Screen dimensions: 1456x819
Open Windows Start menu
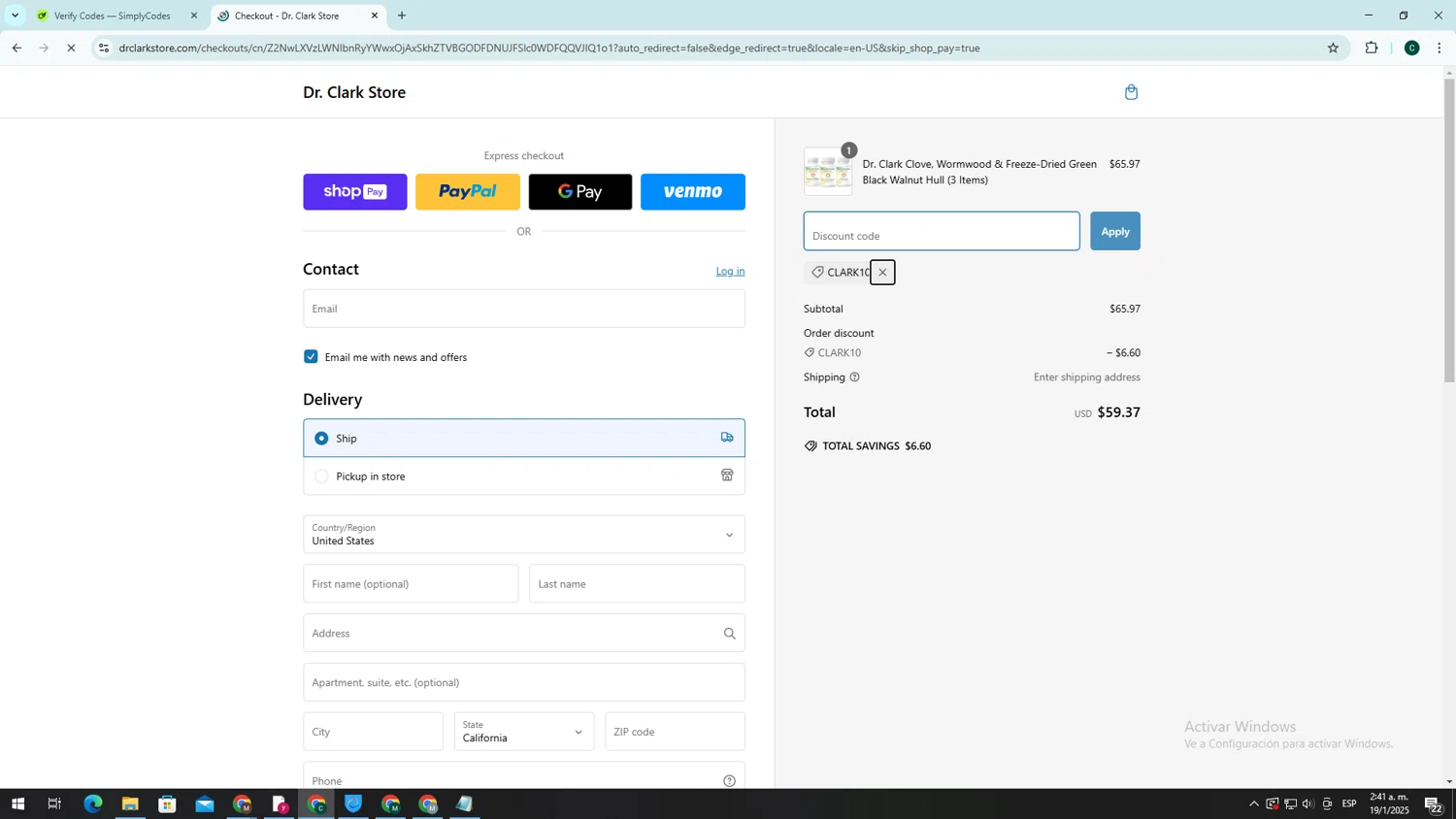[17, 804]
